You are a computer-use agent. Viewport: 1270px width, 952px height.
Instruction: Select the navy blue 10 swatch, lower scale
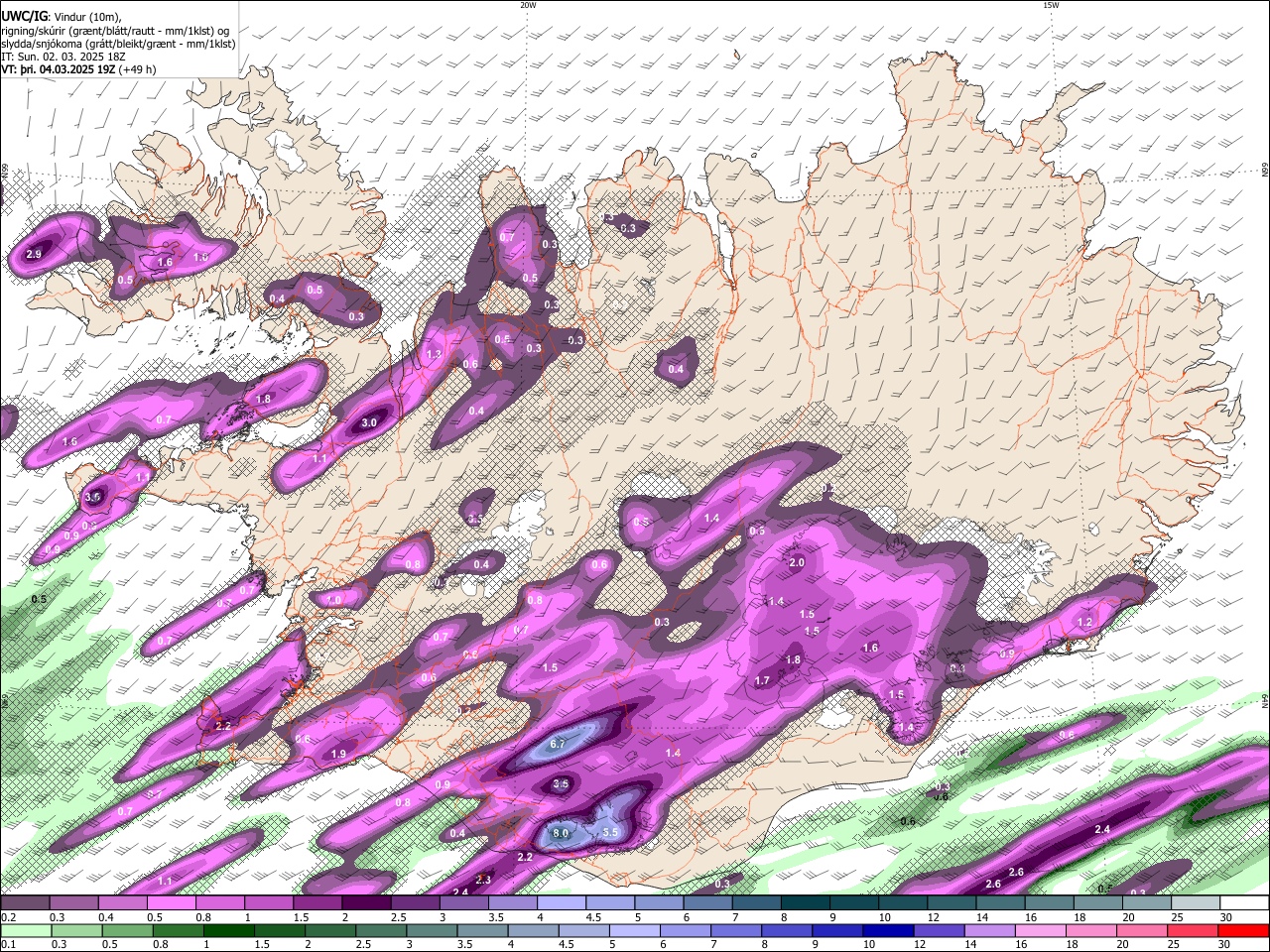tap(888, 931)
